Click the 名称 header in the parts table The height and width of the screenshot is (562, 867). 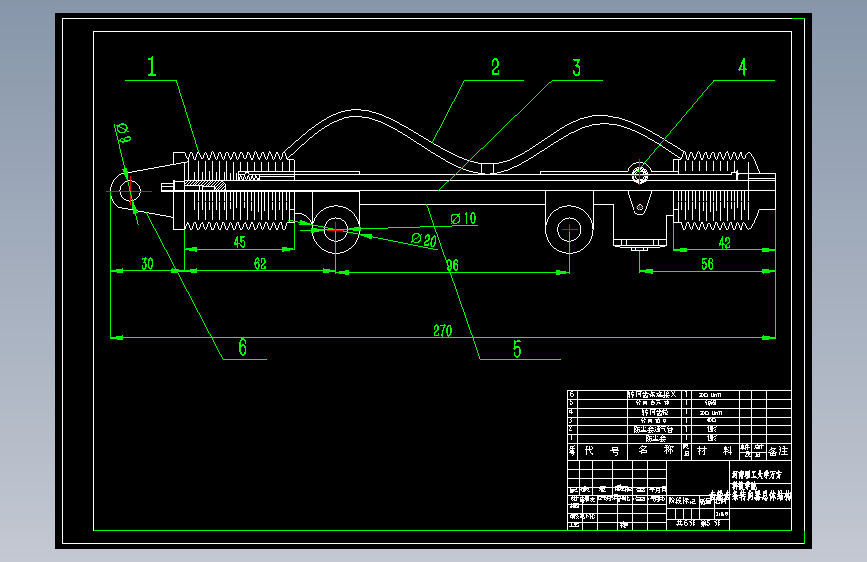(655, 450)
